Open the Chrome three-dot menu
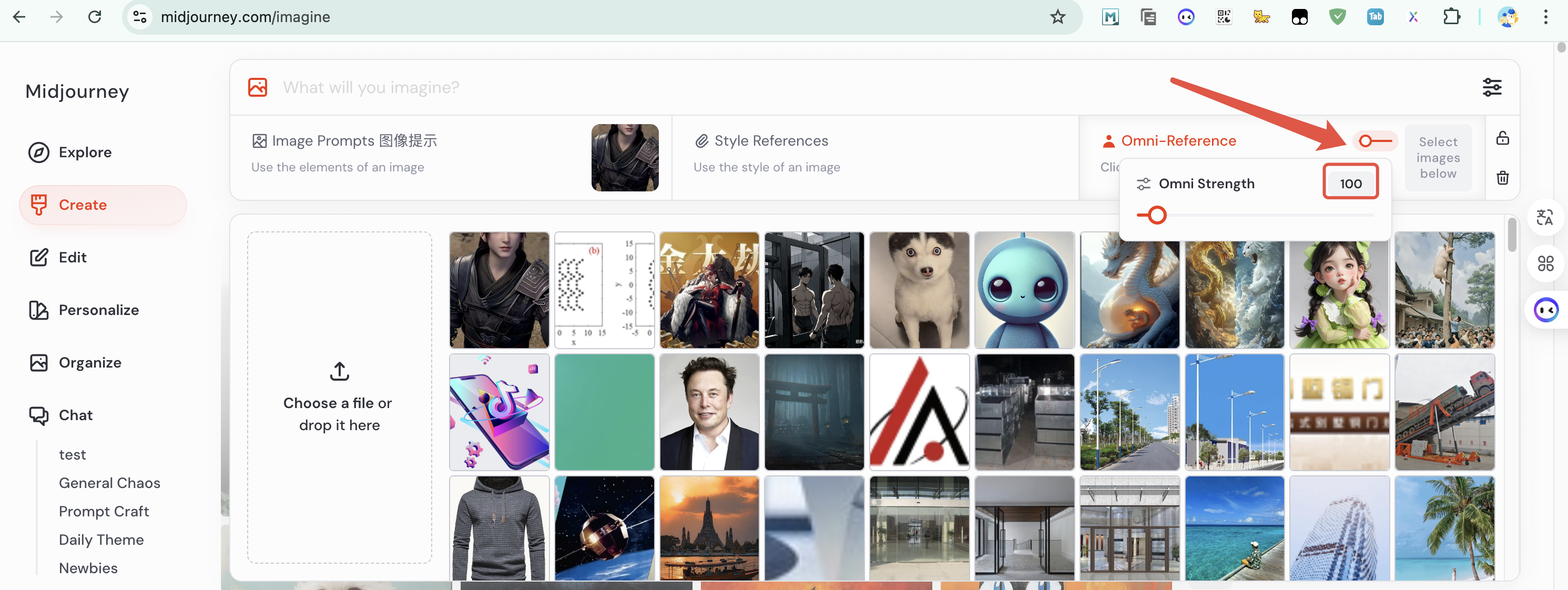The image size is (1568, 590). (x=1545, y=17)
